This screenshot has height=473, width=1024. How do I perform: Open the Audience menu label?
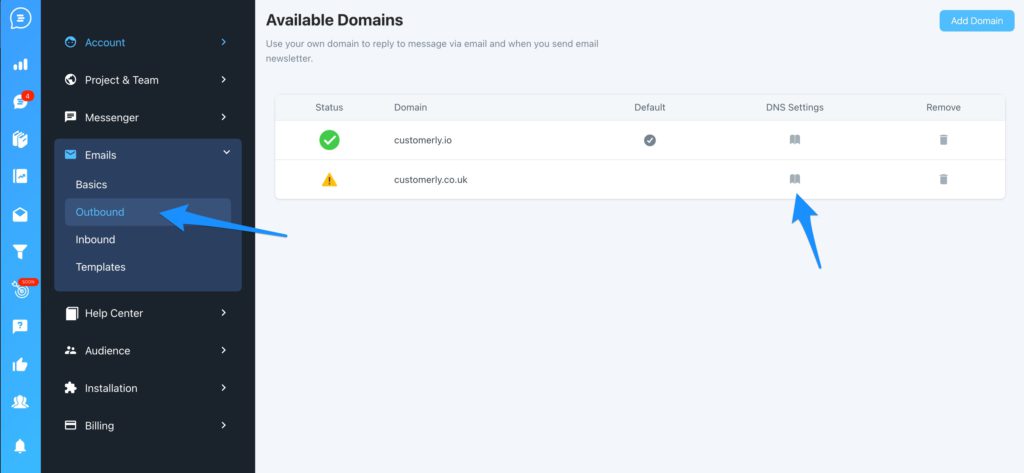(107, 351)
